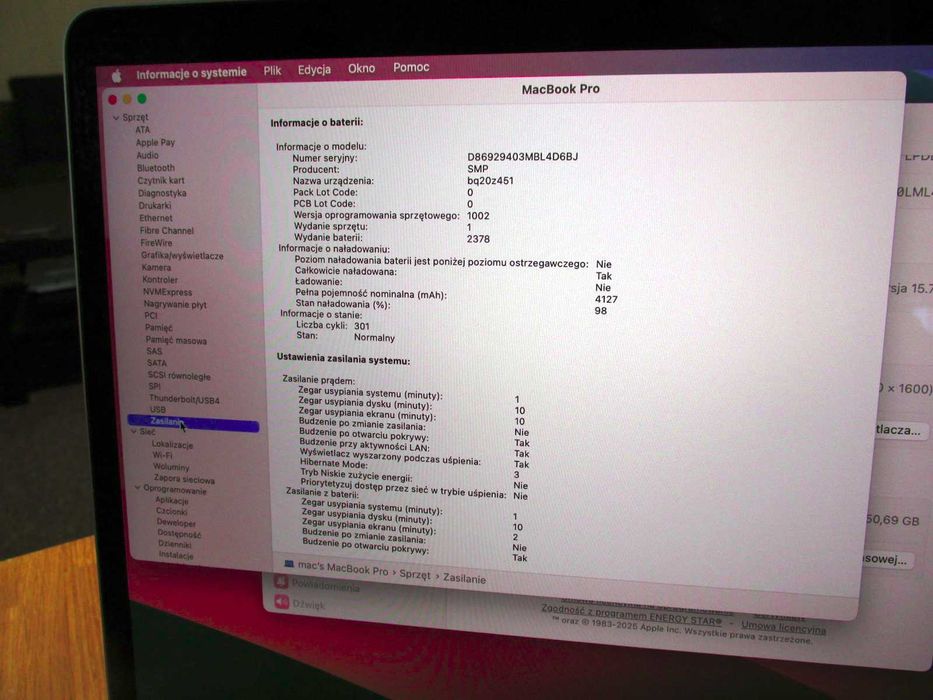The width and height of the screenshot is (933, 700).
Task: Collapse the Sprzęt section chevron
Action: [116, 118]
